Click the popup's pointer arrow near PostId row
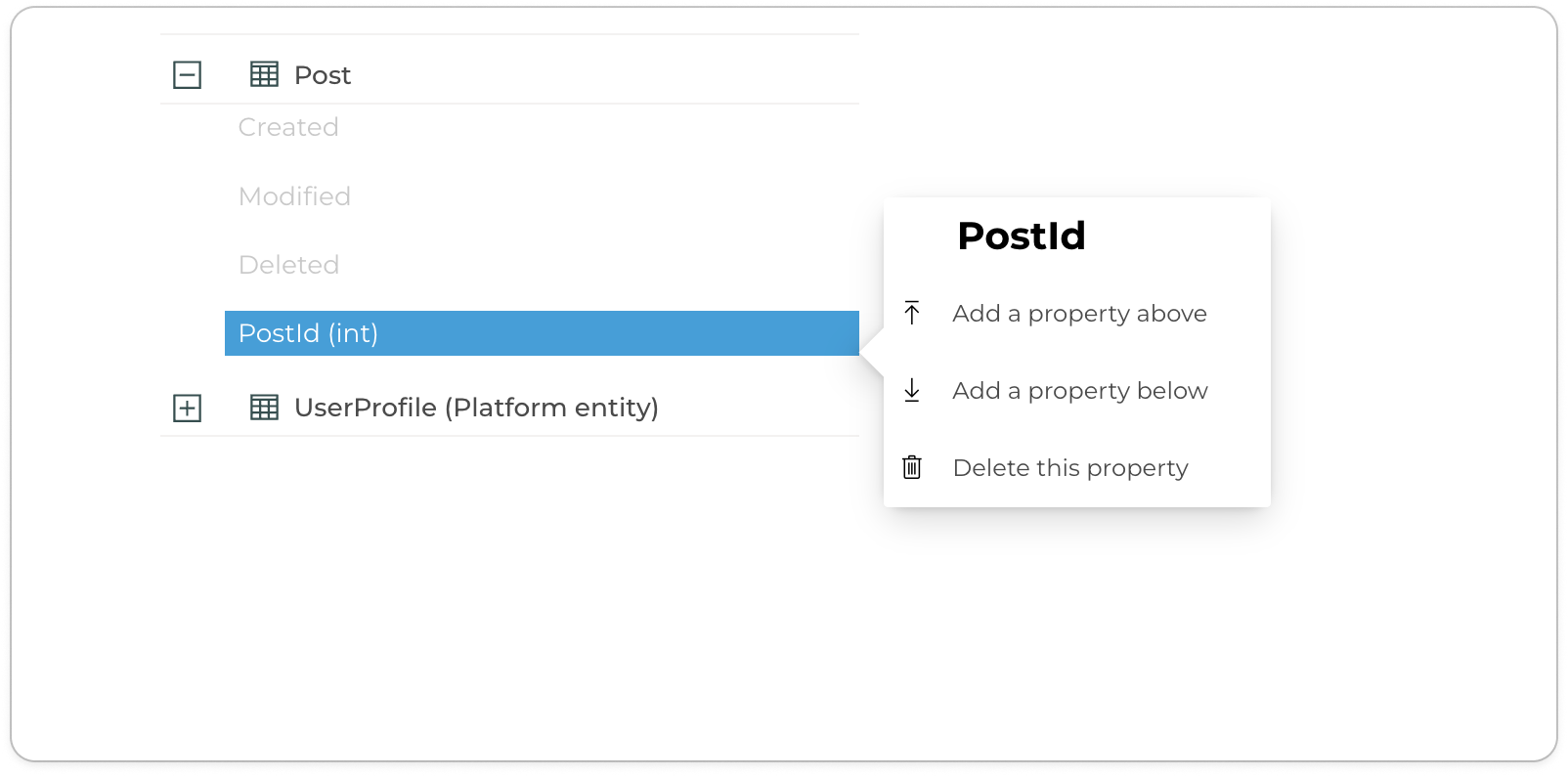The height and width of the screenshot is (776, 1568). coord(872,353)
